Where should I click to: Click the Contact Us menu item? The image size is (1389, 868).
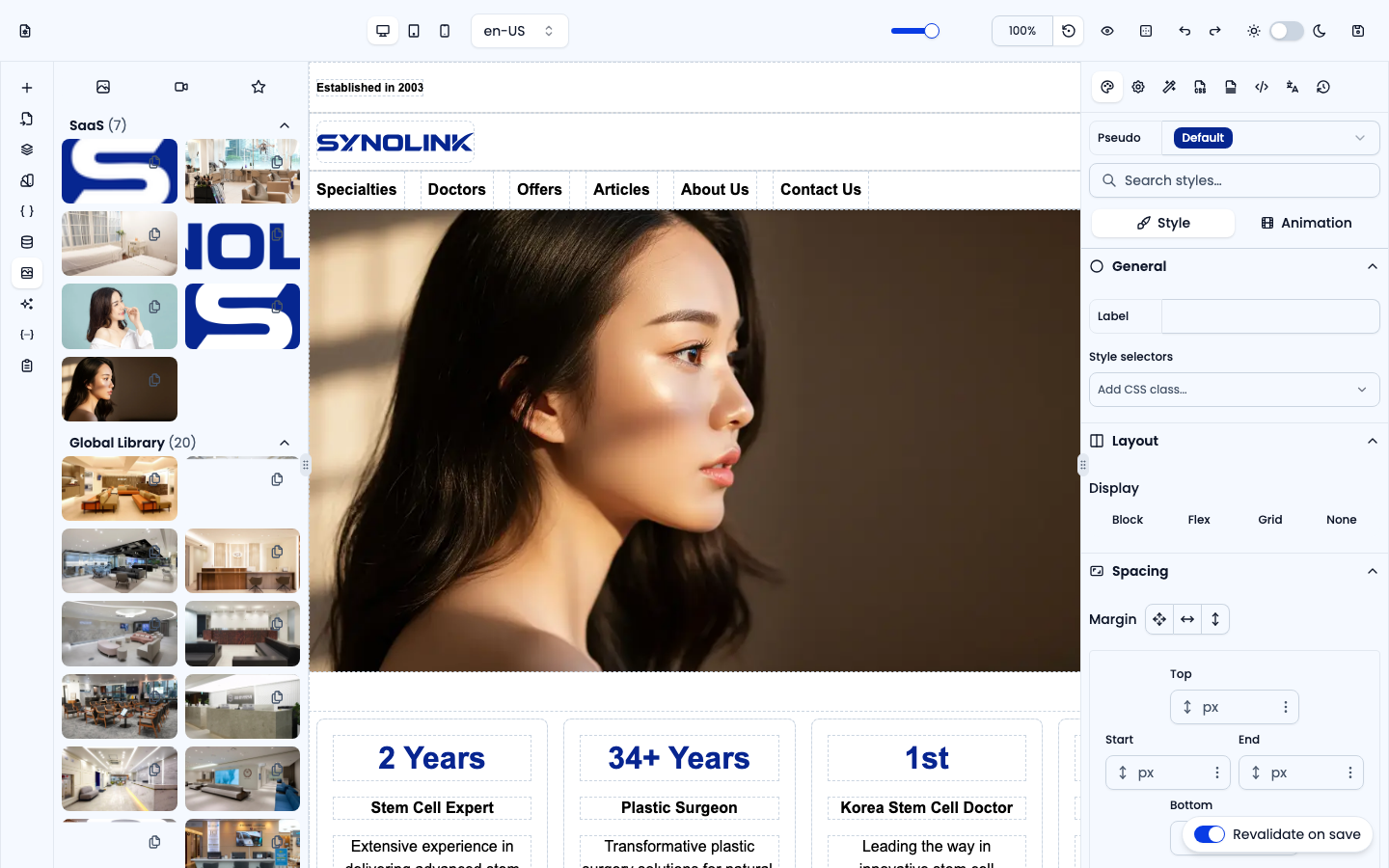pos(821,189)
